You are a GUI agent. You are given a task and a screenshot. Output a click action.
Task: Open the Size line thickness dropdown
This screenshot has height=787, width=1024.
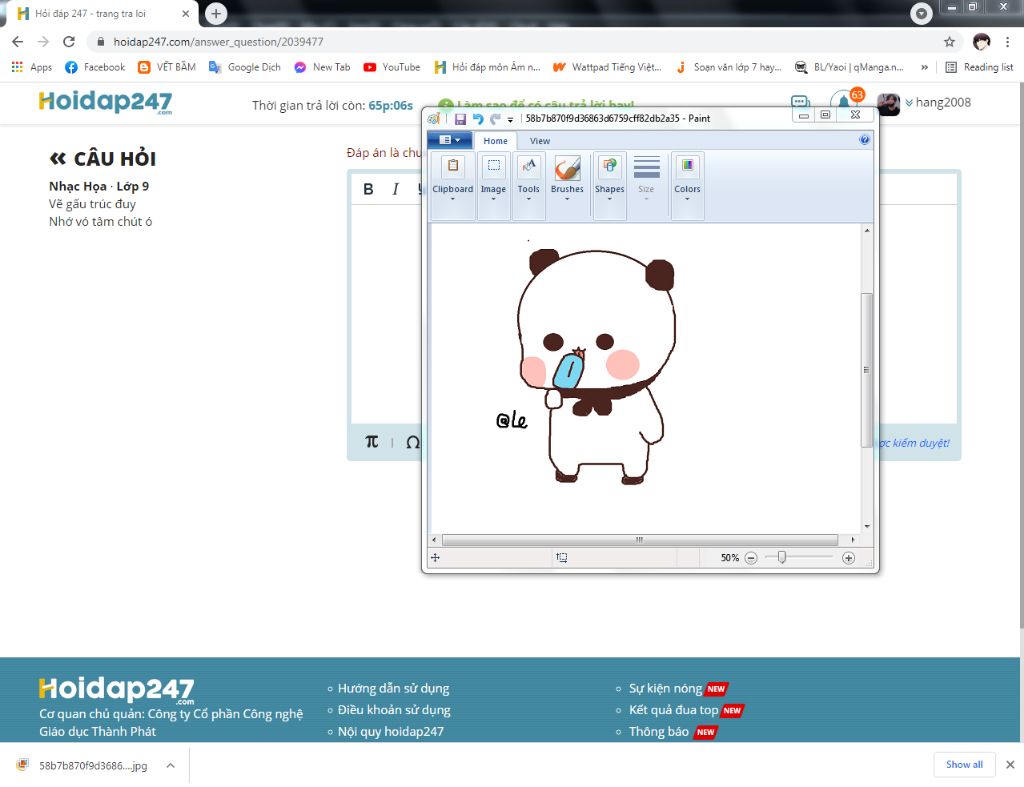(x=646, y=178)
